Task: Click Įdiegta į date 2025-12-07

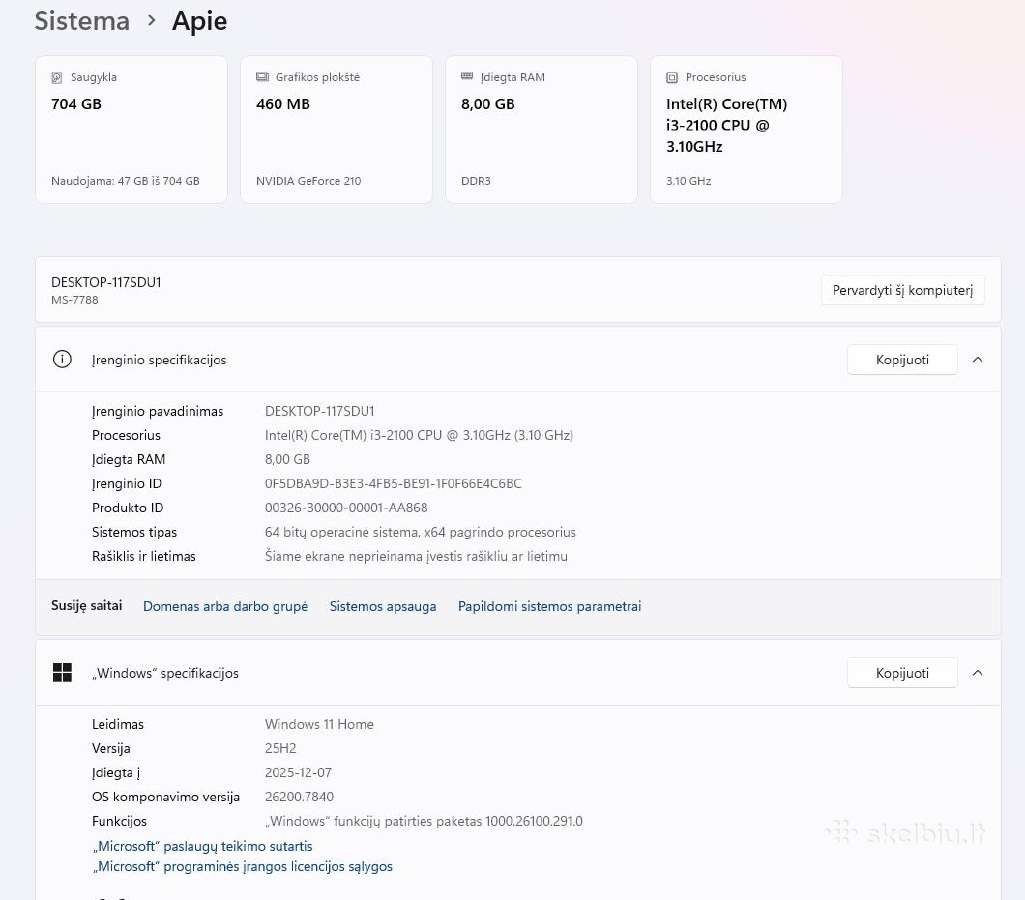Action: pyautogui.click(x=298, y=773)
